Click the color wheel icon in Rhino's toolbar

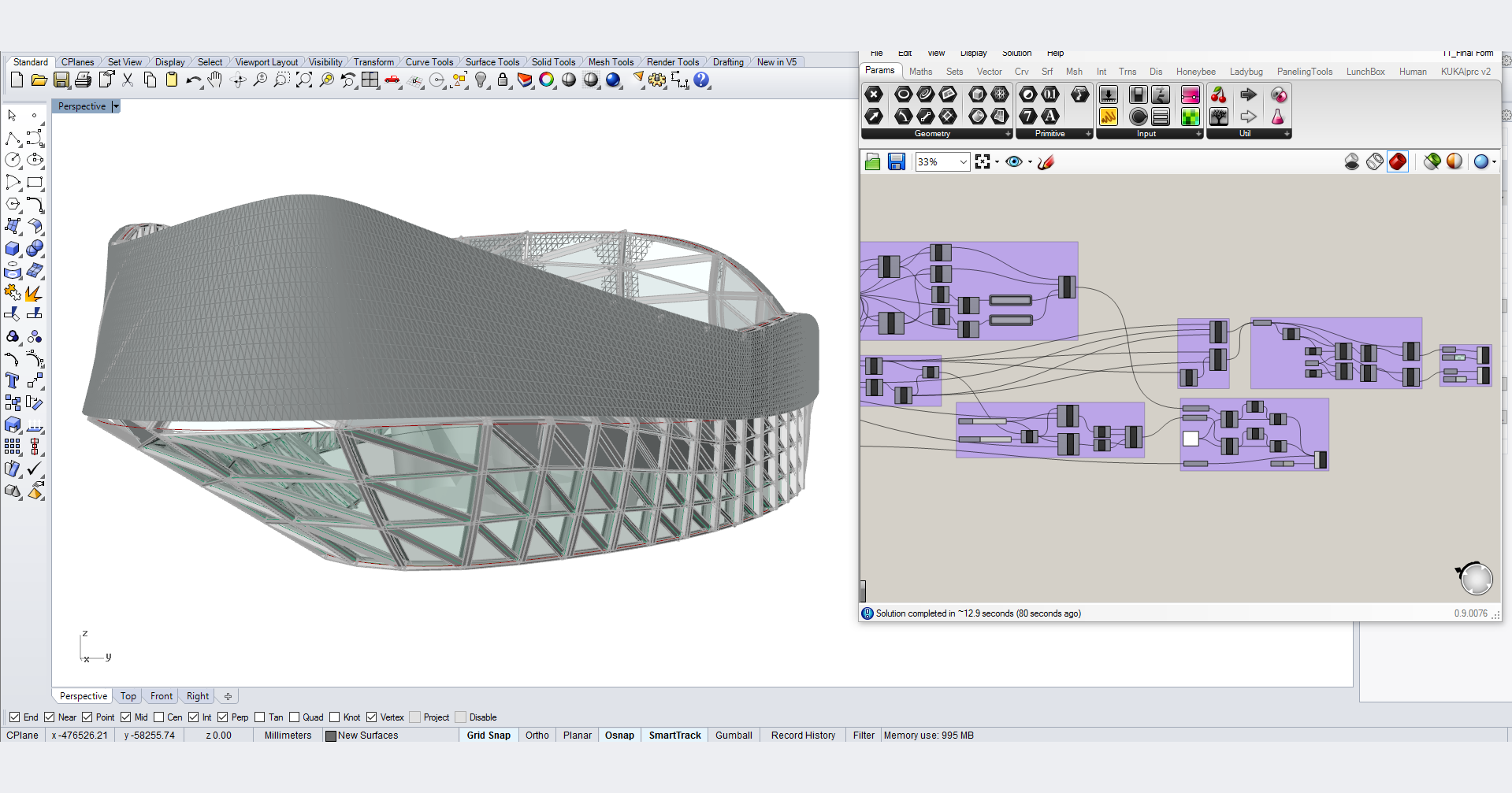click(x=547, y=80)
